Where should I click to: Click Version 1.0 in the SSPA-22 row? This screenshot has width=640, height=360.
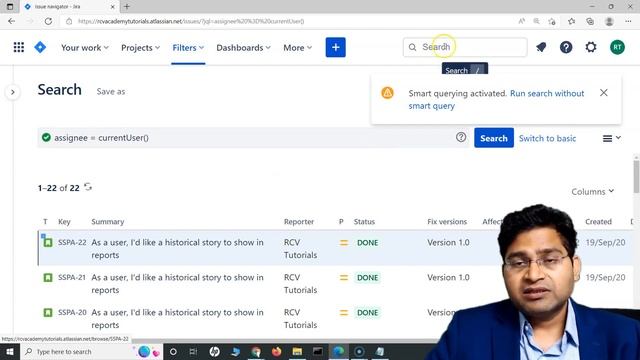coord(448,242)
